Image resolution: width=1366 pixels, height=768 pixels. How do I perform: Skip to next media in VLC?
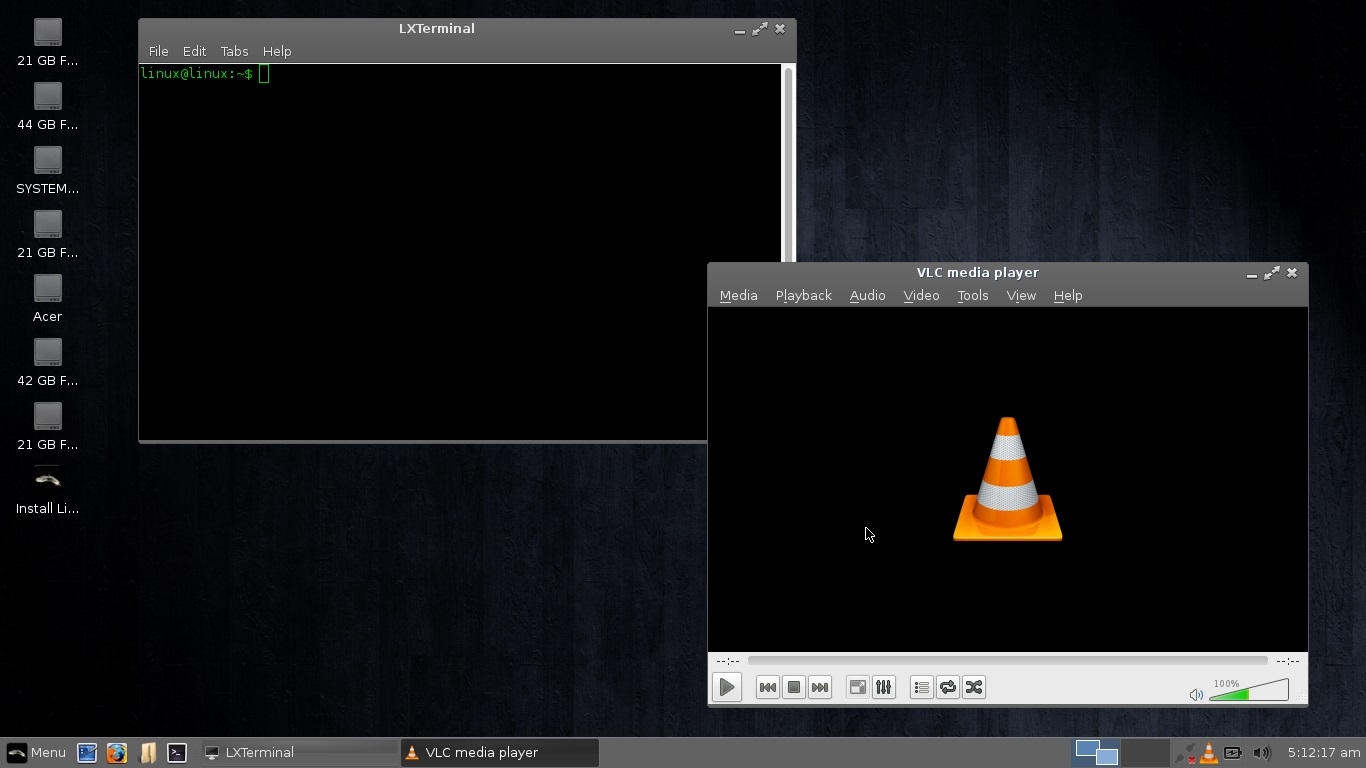click(820, 687)
